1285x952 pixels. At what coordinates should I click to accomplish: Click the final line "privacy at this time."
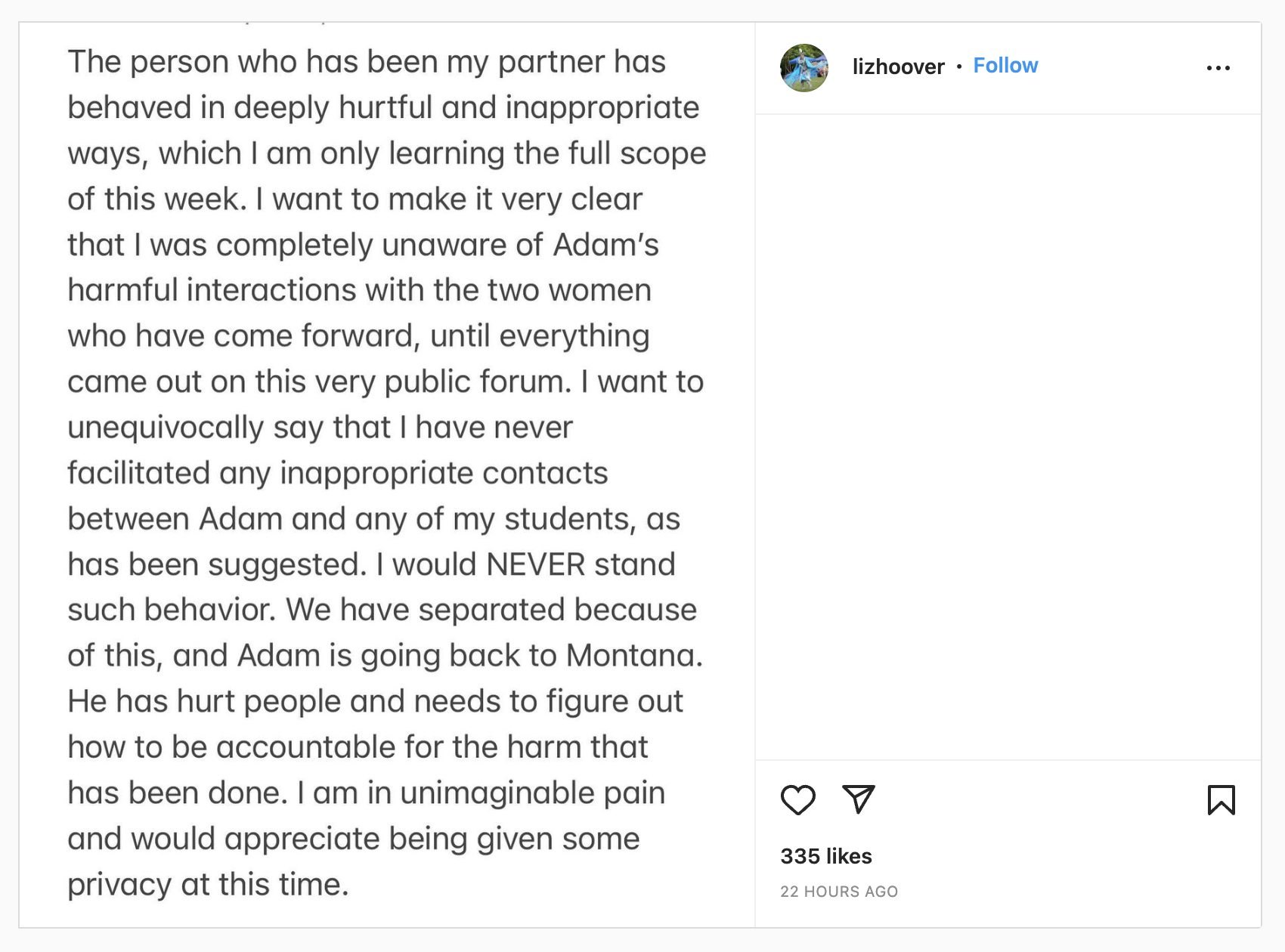(x=208, y=884)
